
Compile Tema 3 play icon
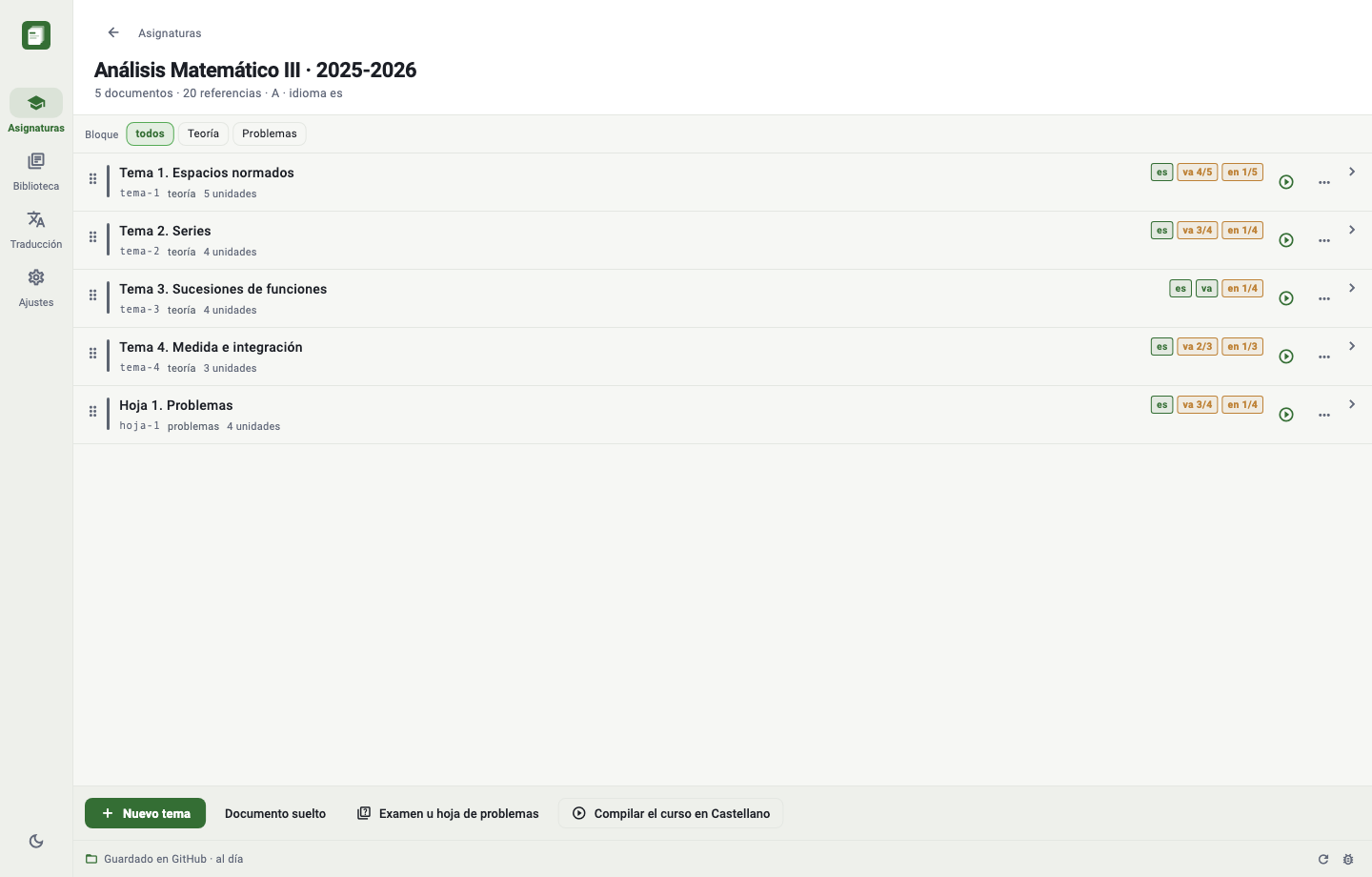[1286, 298]
